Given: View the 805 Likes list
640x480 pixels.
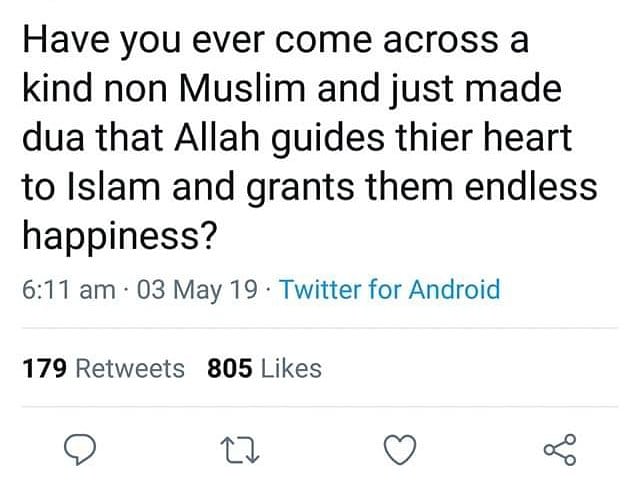Looking at the screenshot, I should pos(264,368).
